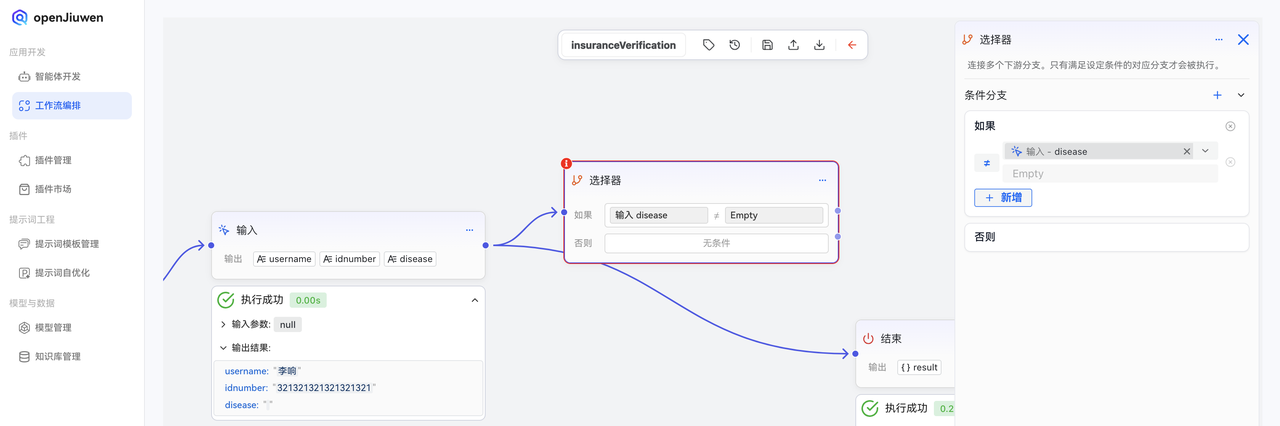Click the result output tag on 结束 node

click(x=919, y=367)
